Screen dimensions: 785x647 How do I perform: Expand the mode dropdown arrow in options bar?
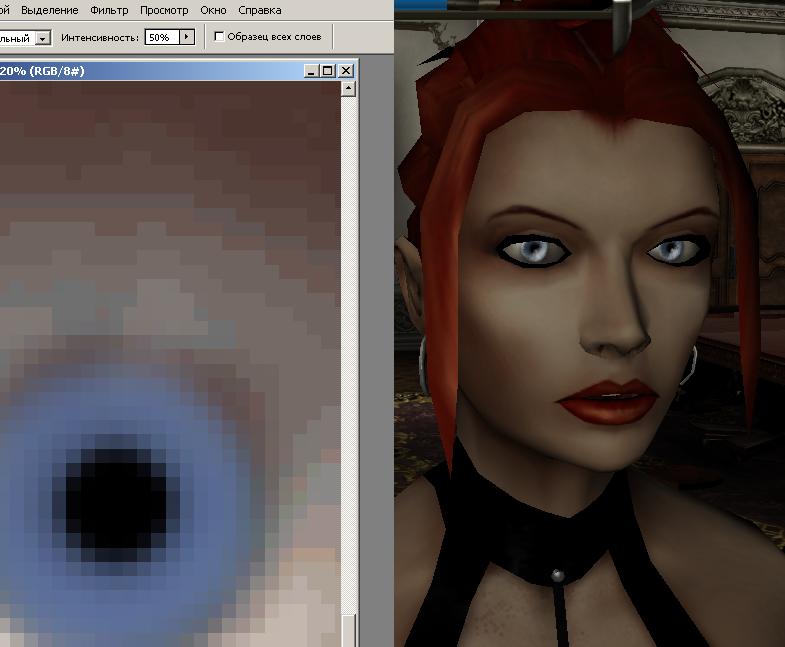[43, 38]
